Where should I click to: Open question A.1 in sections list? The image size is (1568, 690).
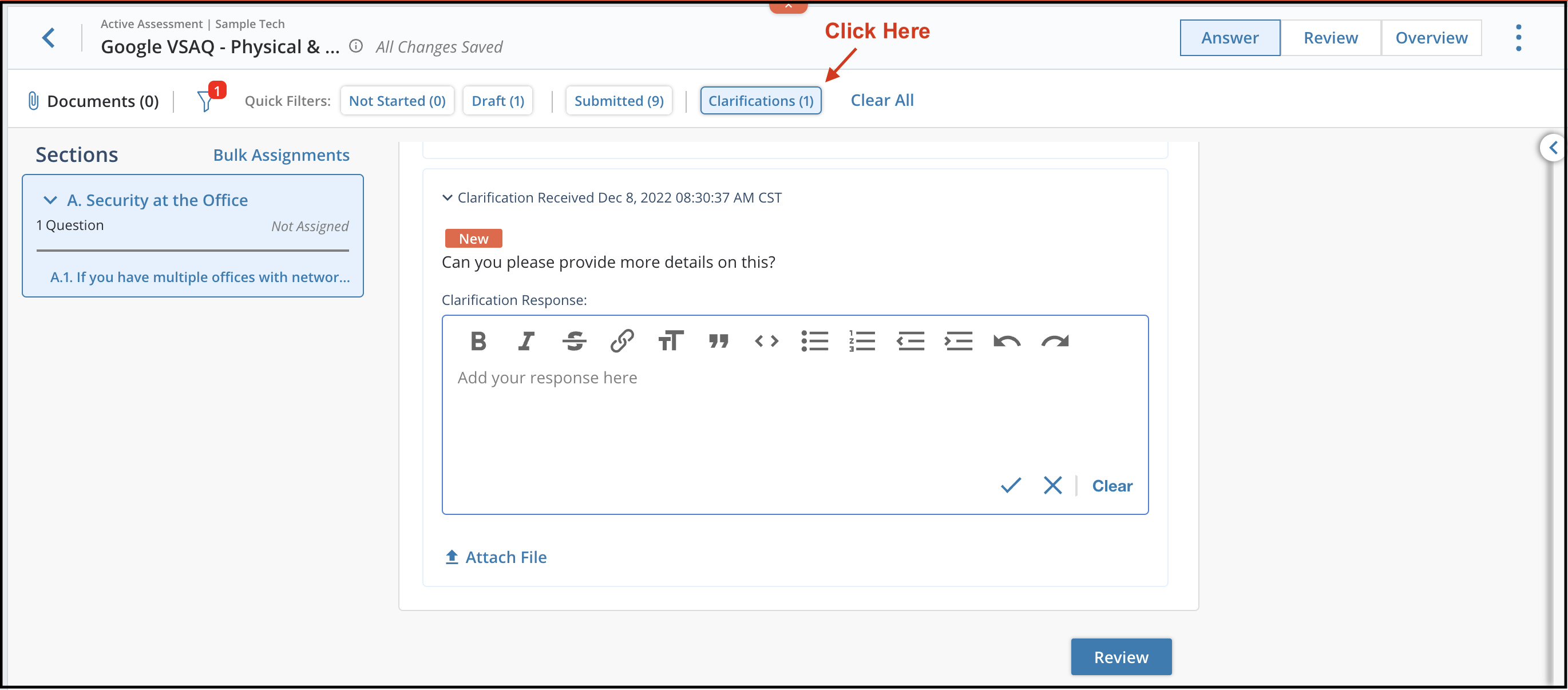pyautogui.click(x=200, y=277)
